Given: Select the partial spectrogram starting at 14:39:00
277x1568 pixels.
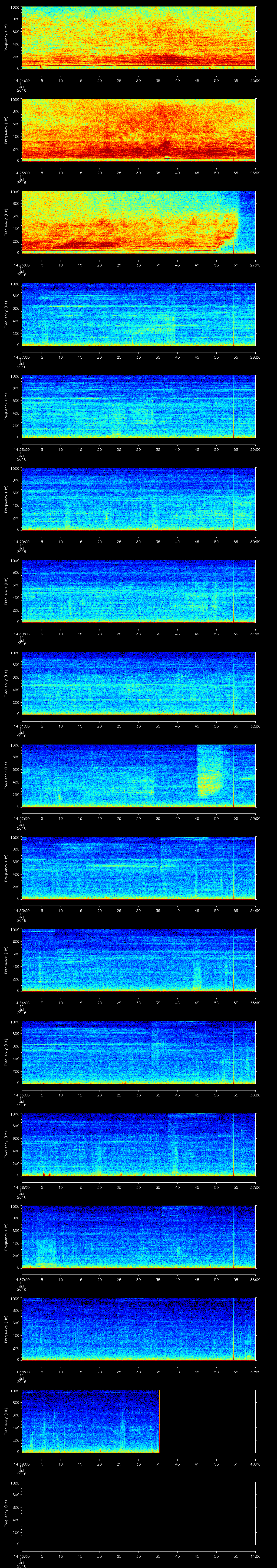Looking at the screenshot, I should point(91,1421).
